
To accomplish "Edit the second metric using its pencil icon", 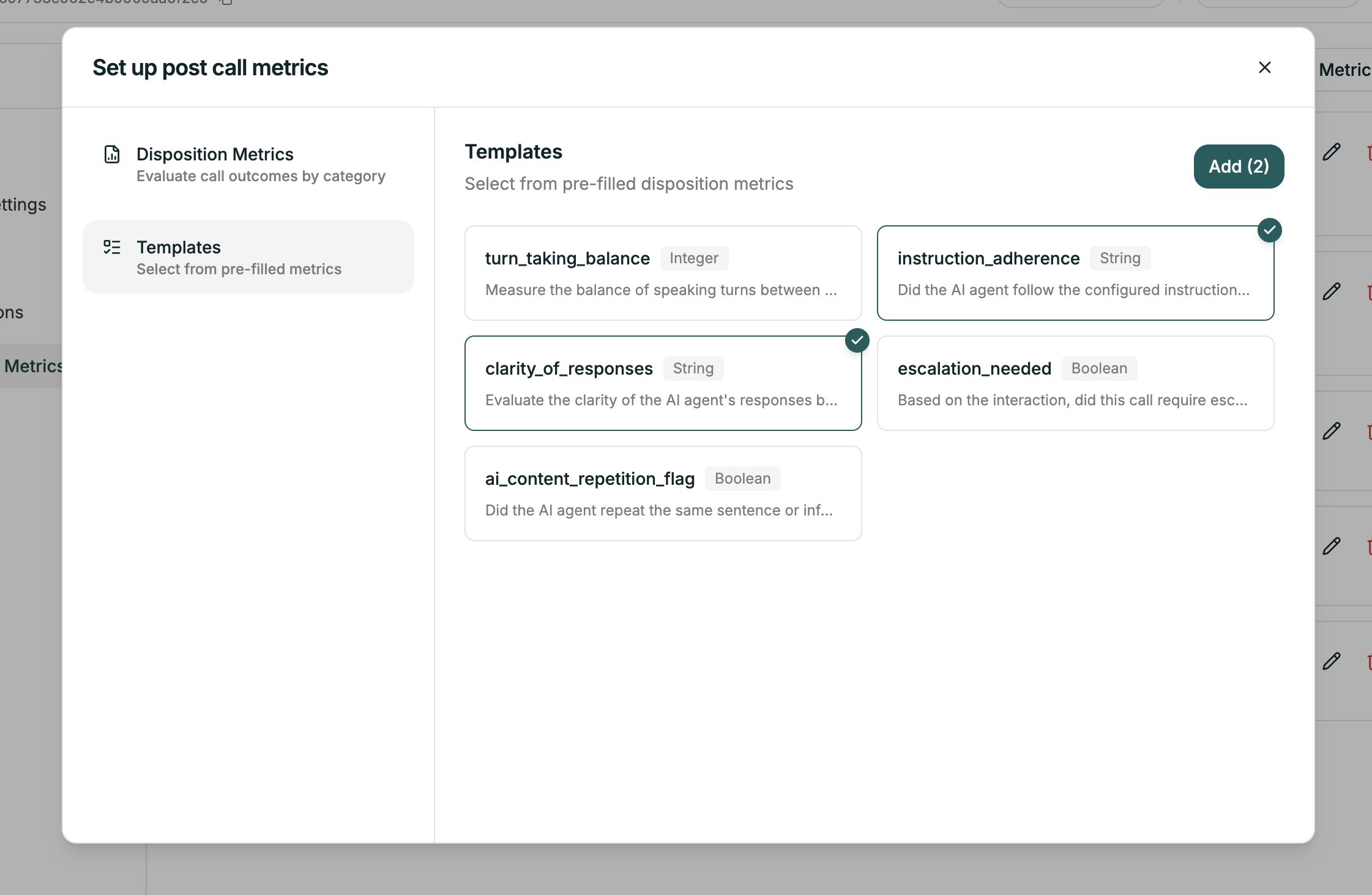I will coord(1333,292).
